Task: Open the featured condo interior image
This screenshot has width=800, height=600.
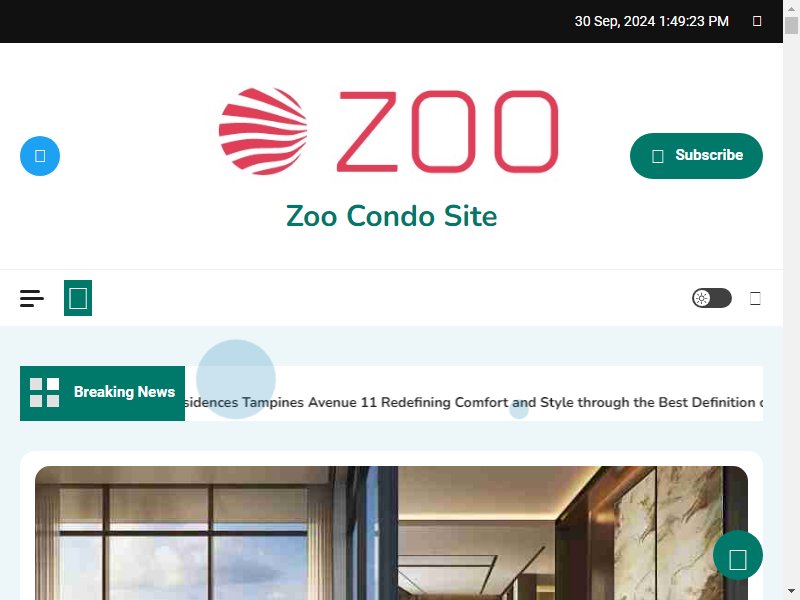Action: [x=391, y=533]
